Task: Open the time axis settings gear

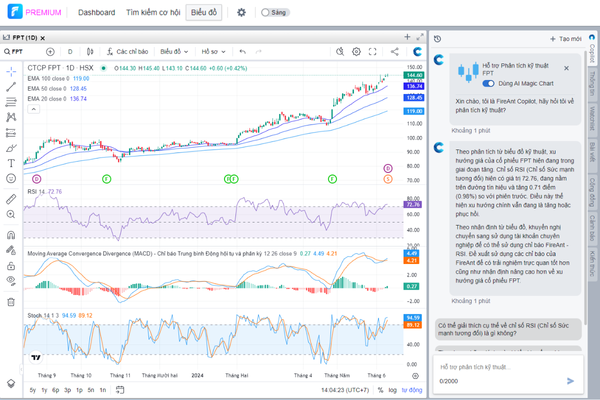Action: click(415, 376)
